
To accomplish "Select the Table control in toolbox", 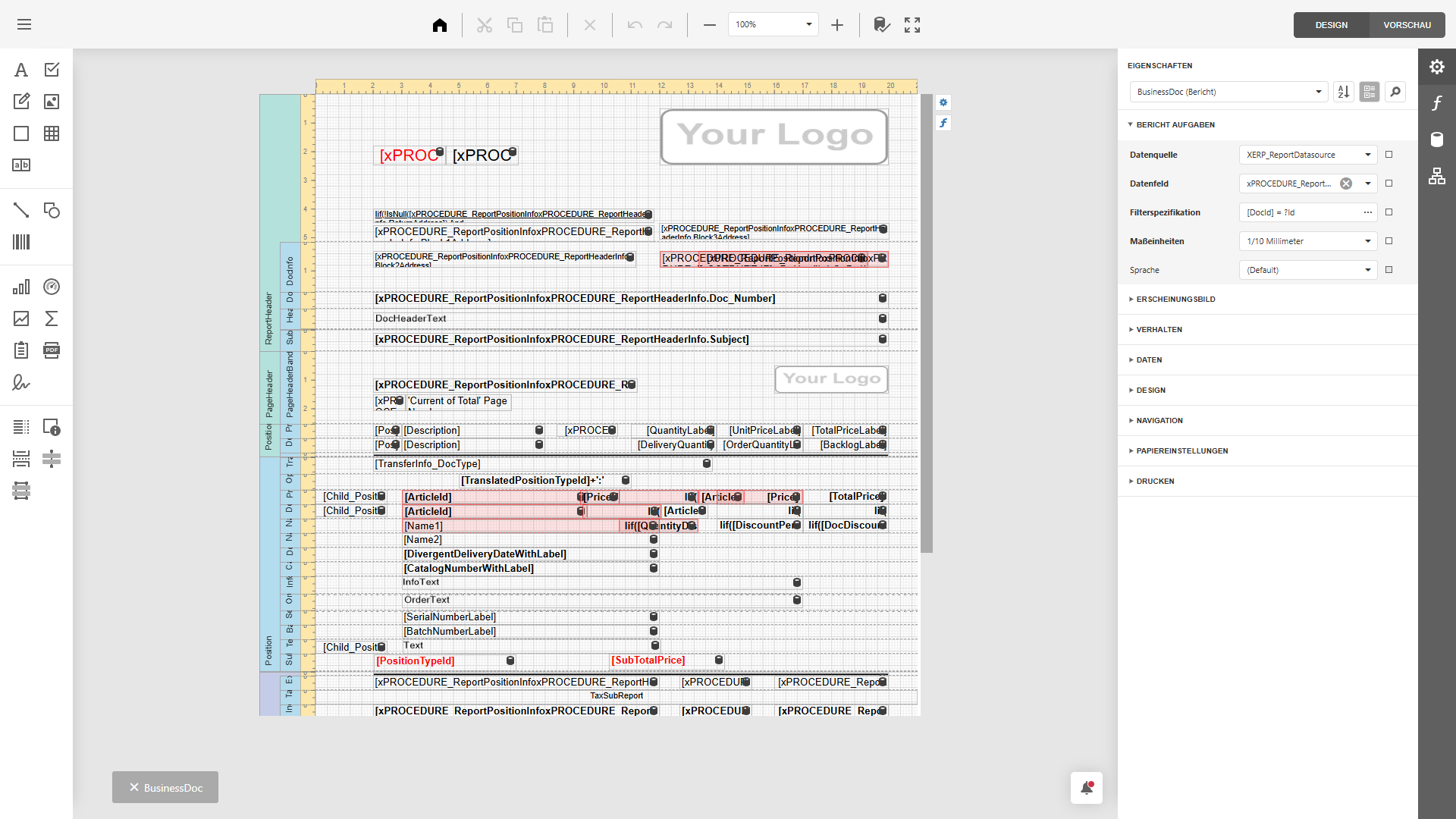I will 52,133.
